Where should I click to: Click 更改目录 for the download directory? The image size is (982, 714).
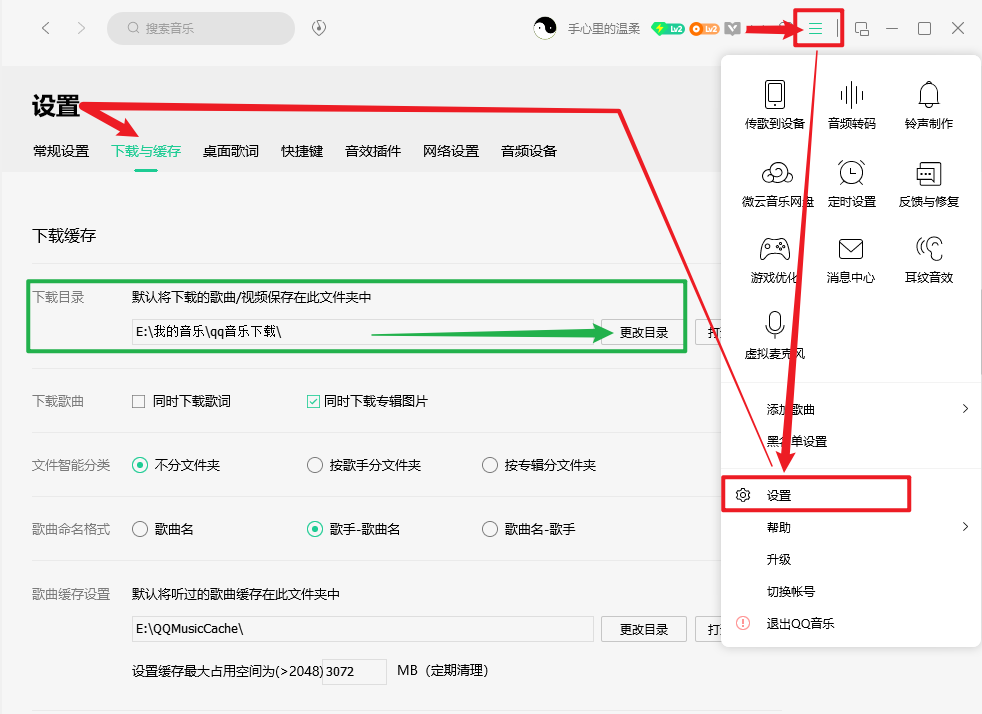pyautogui.click(x=644, y=333)
